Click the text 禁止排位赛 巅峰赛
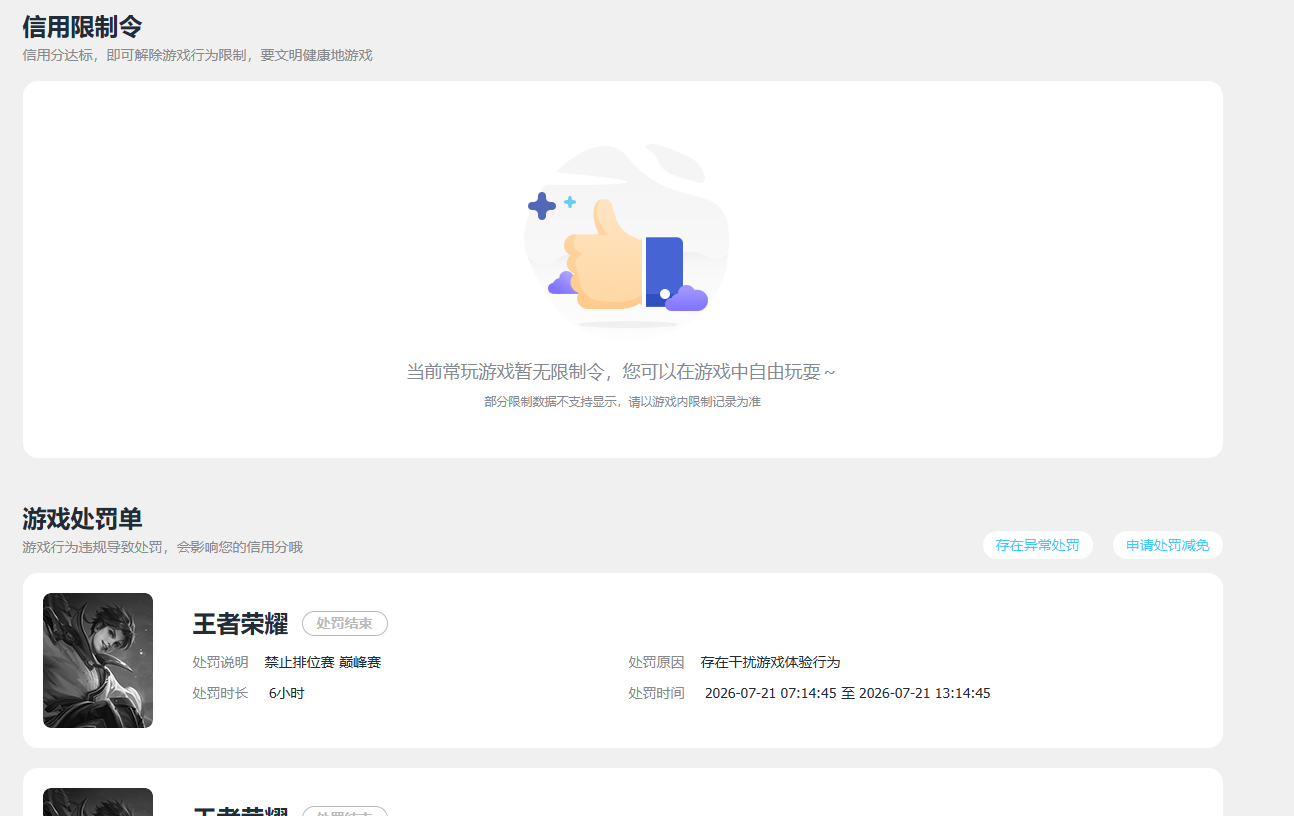The height and width of the screenshot is (816, 1294). (323, 662)
